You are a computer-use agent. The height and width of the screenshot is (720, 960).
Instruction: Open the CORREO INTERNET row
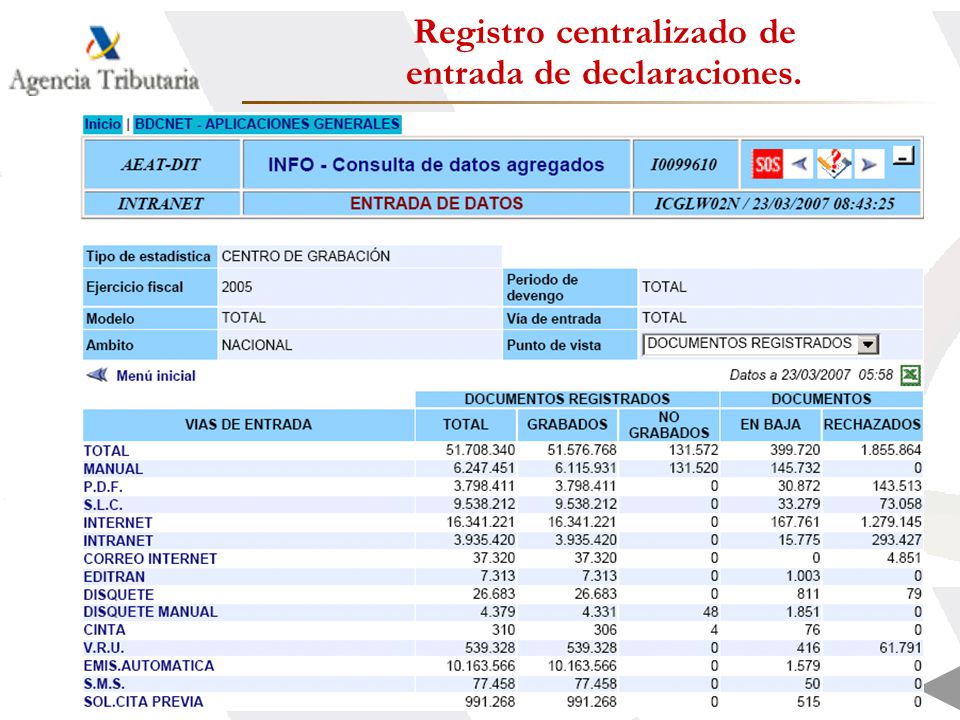150,559
